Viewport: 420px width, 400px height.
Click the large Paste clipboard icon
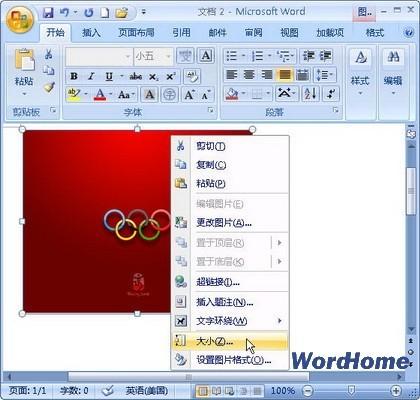(24, 60)
